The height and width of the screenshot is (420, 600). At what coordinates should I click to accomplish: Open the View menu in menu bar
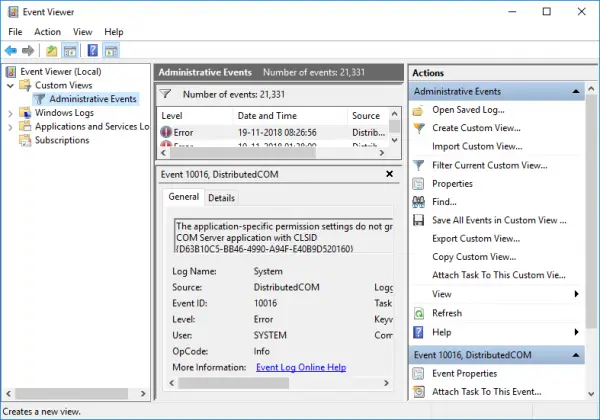[x=83, y=32]
